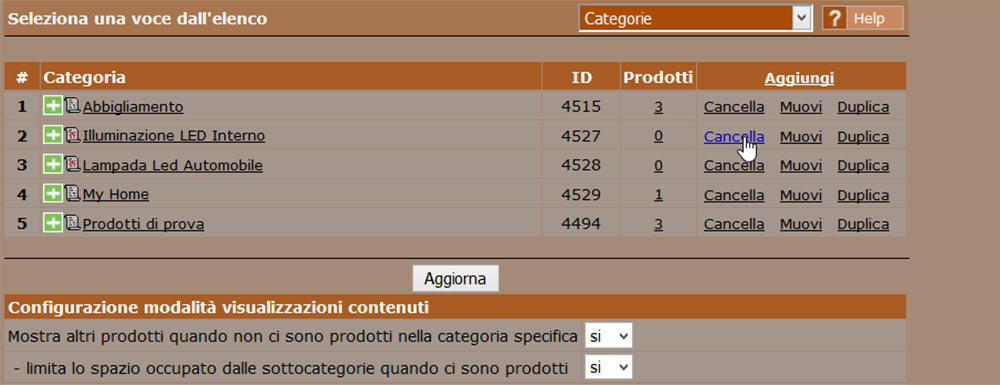Click green plus icon next to Illuminazione LED Interno
Screen dimensions: 1000x385
click(53, 135)
